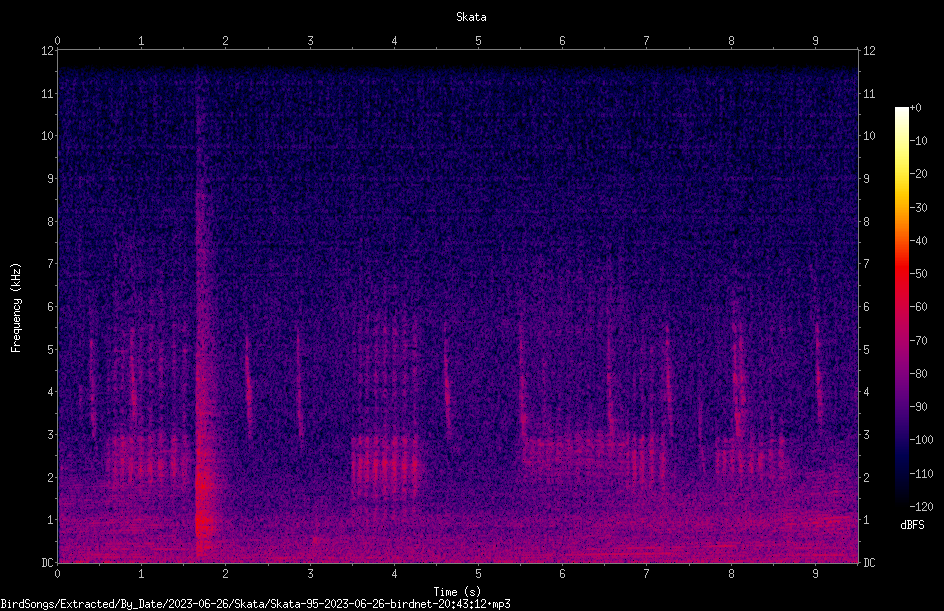
Task: Click the 'DC' tick label on the left frequency axis
Action: coord(48,563)
